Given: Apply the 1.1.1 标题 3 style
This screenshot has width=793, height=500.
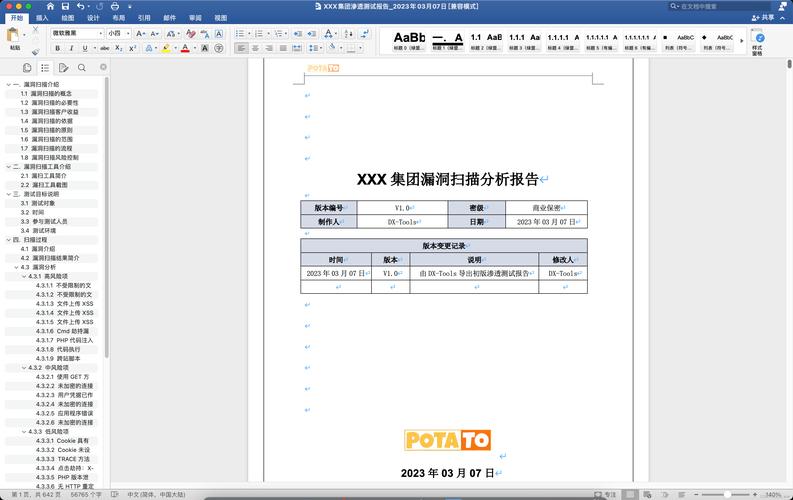Looking at the screenshot, I should (x=524, y=40).
